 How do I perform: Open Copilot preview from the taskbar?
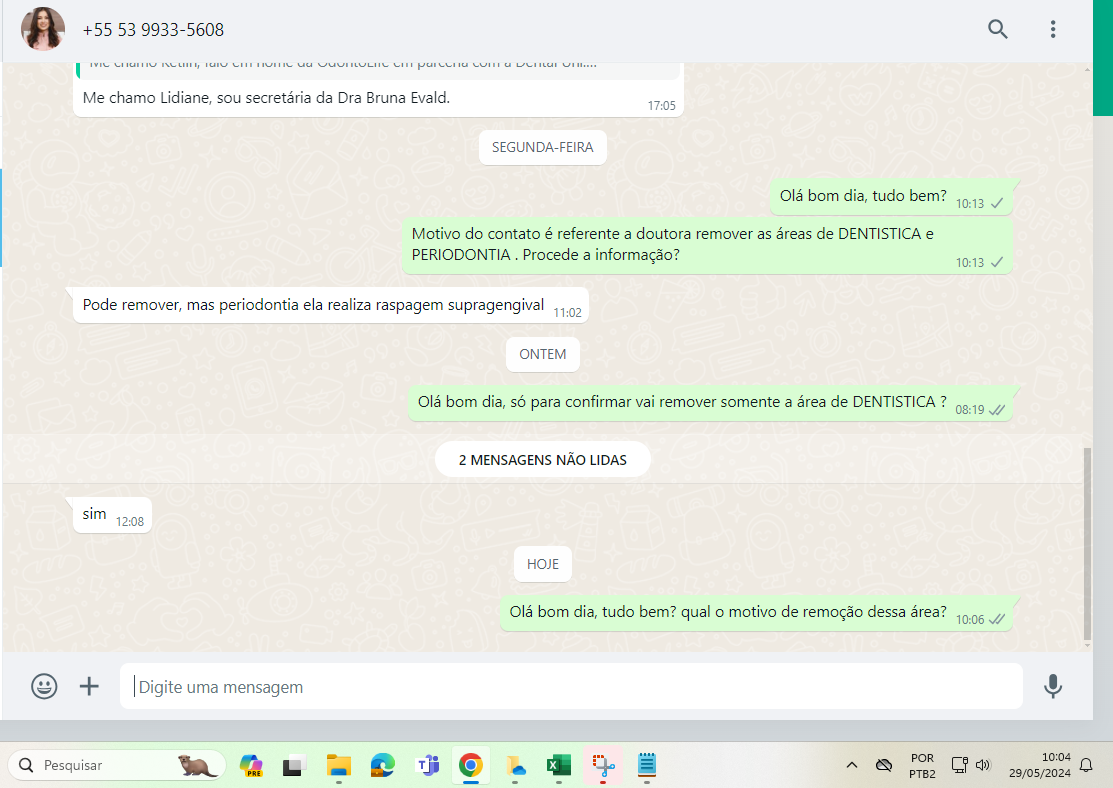click(x=251, y=765)
